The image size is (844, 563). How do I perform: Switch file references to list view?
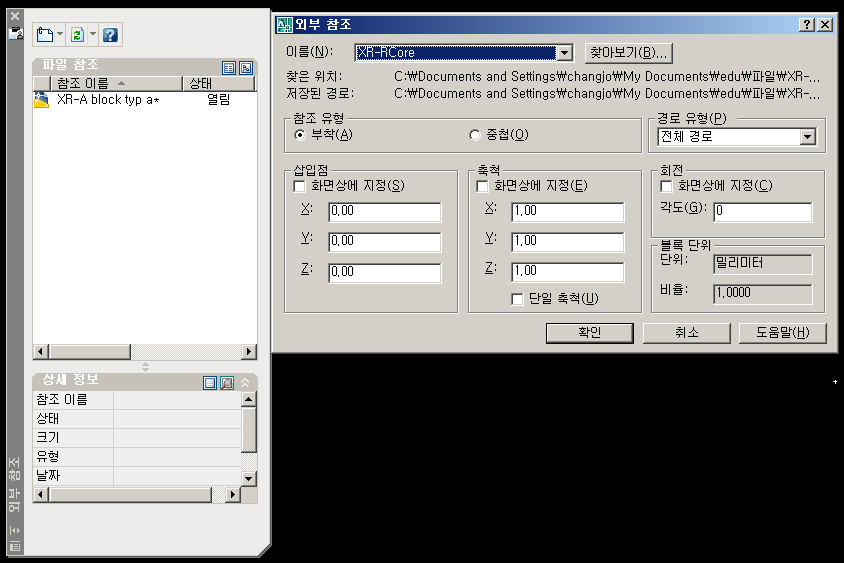[x=229, y=67]
